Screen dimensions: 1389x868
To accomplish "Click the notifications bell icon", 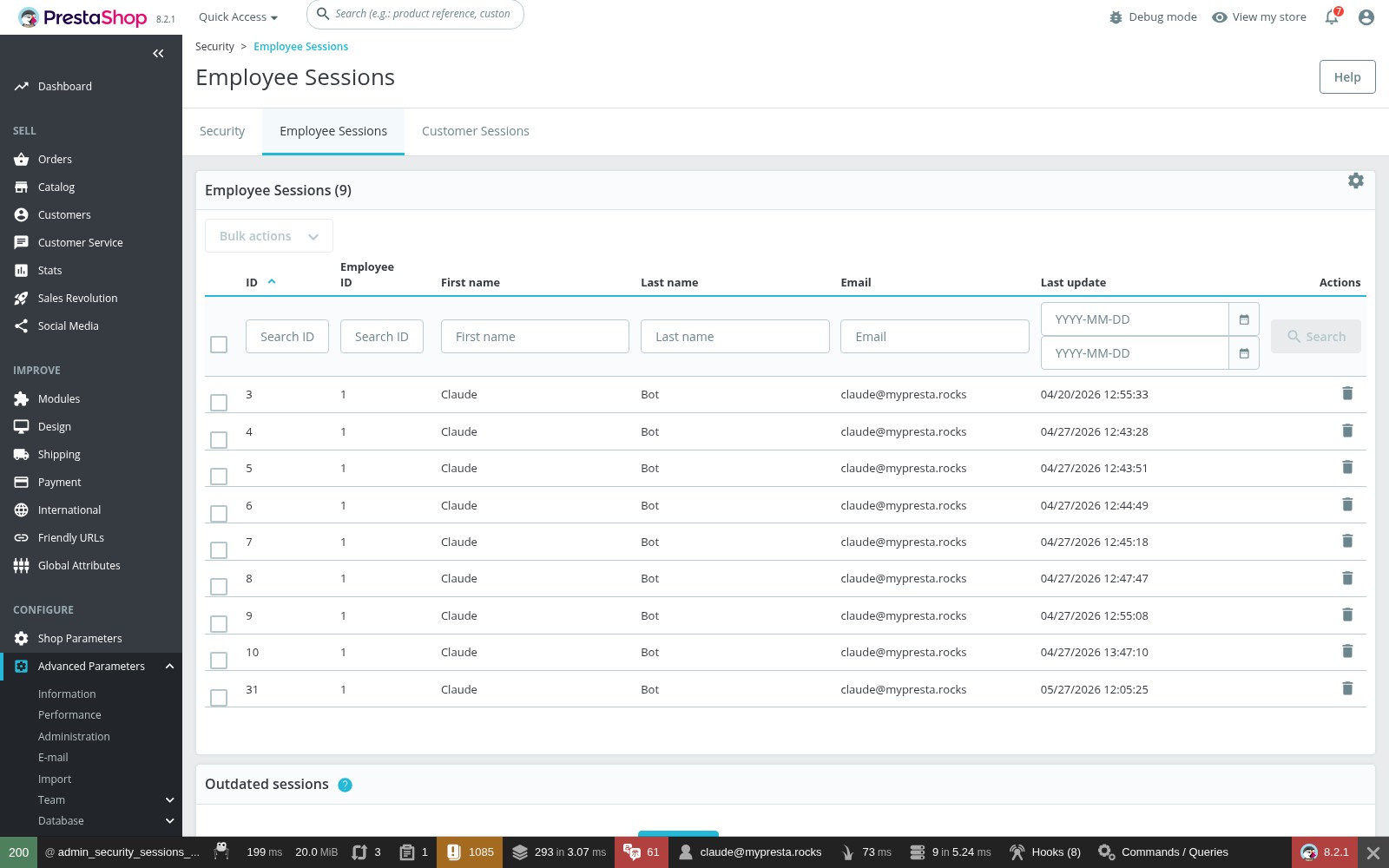I will 1332,17.
